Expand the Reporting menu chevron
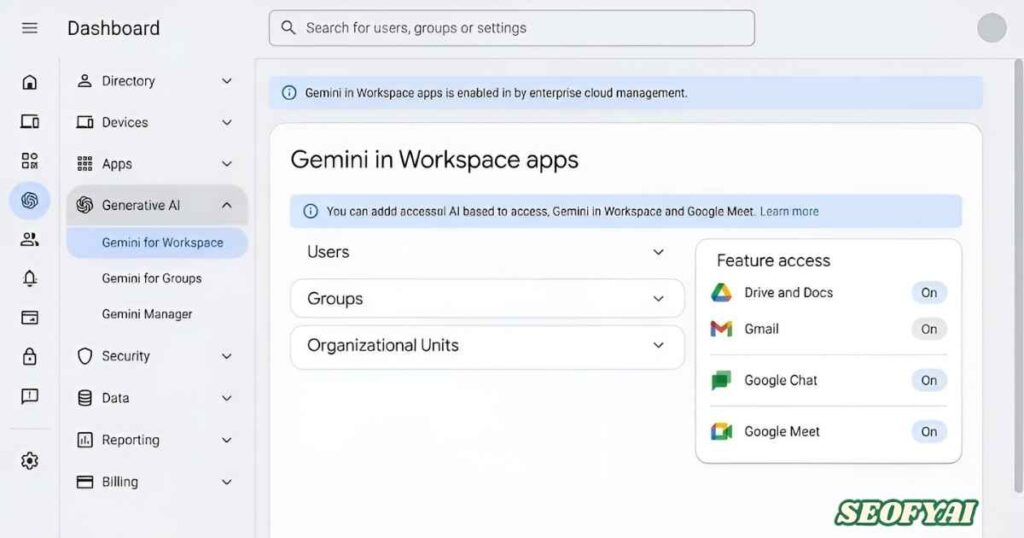This screenshot has width=1024, height=538. point(227,440)
